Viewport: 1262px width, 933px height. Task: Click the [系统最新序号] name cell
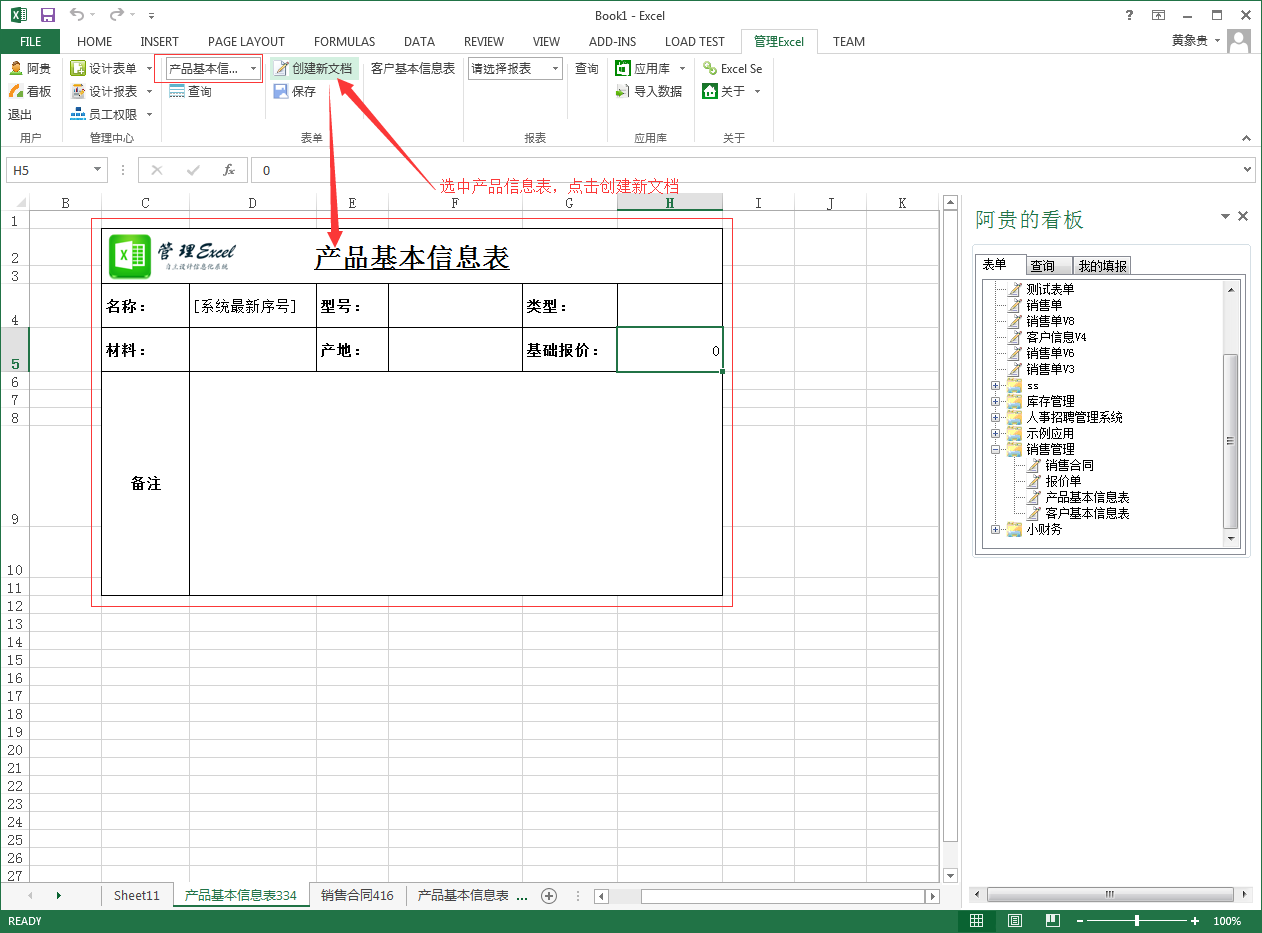[253, 306]
